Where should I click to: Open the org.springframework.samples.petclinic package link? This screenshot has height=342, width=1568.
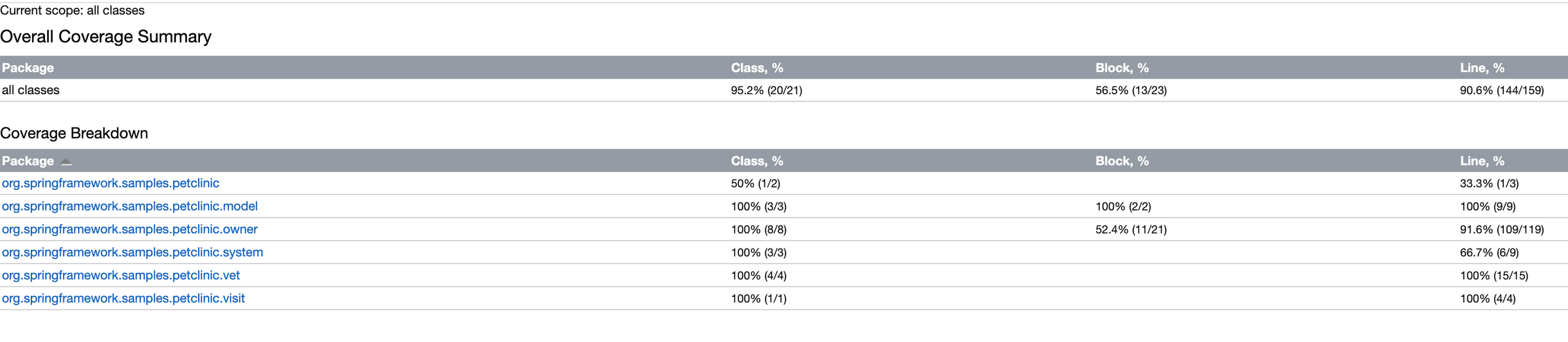click(110, 183)
